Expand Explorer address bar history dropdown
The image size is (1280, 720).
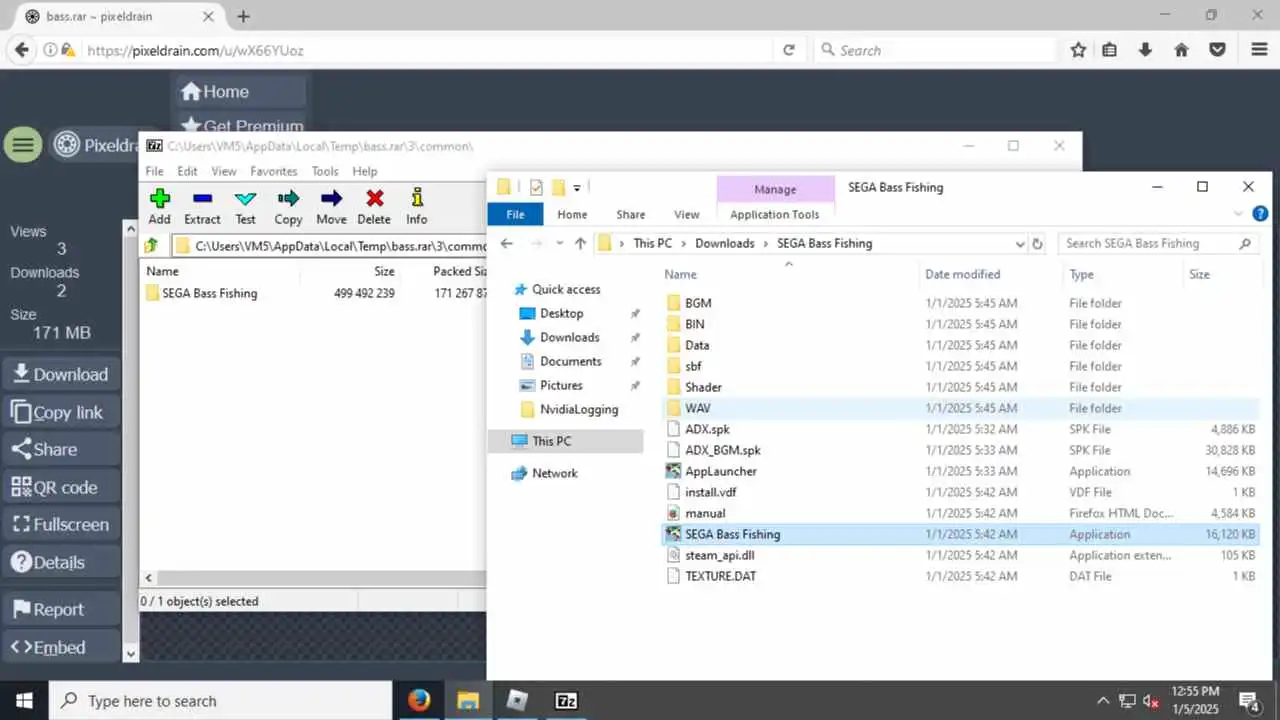tap(1019, 243)
